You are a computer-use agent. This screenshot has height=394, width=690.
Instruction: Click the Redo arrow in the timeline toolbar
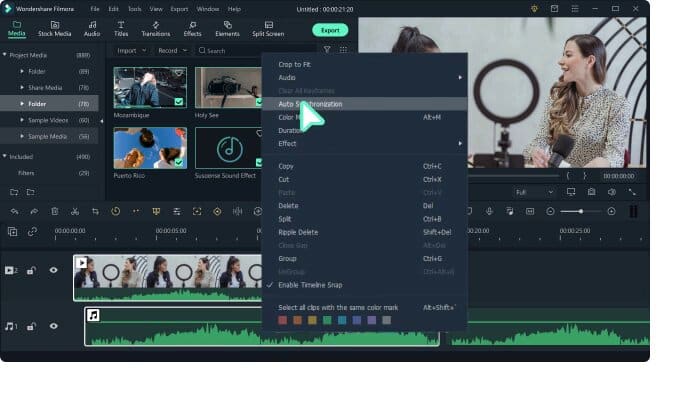(x=34, y=212)
